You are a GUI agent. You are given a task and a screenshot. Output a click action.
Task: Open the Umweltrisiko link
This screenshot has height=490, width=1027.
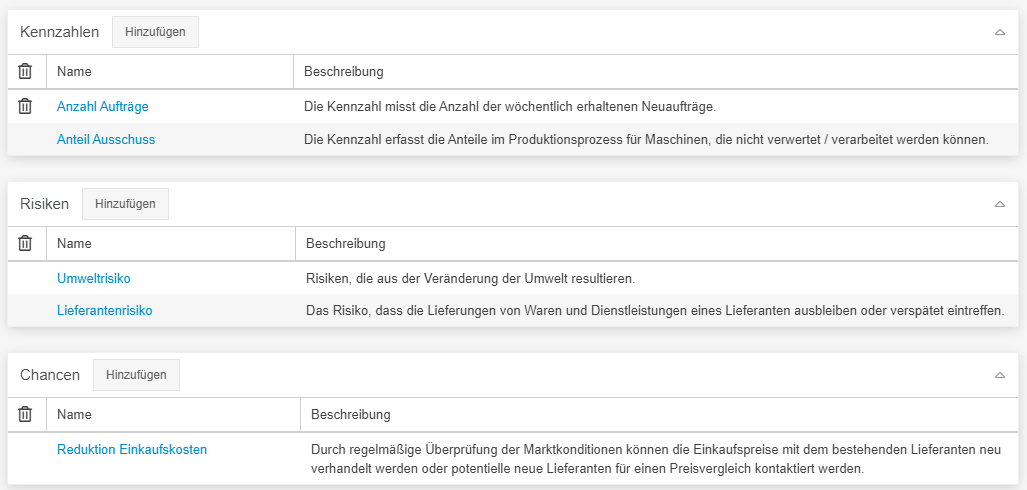pyautogui.click(x=94, y=278)
